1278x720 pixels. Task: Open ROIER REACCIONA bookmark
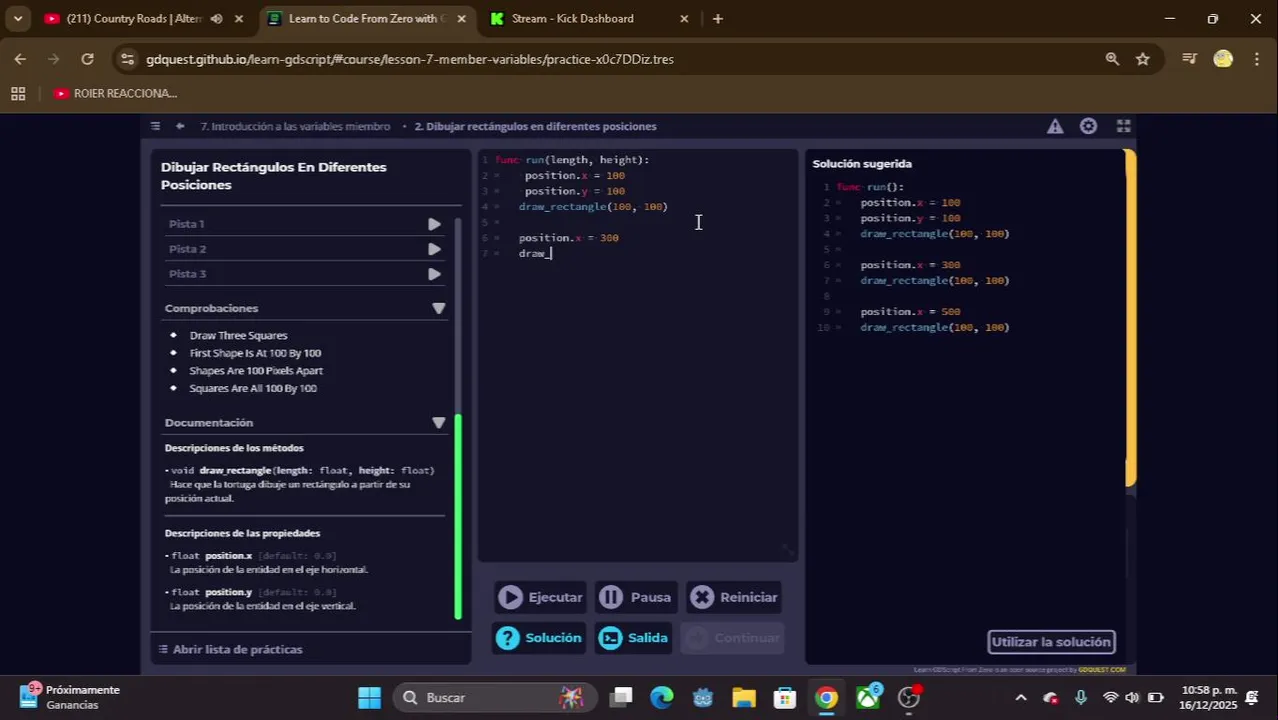click(115, 93)
